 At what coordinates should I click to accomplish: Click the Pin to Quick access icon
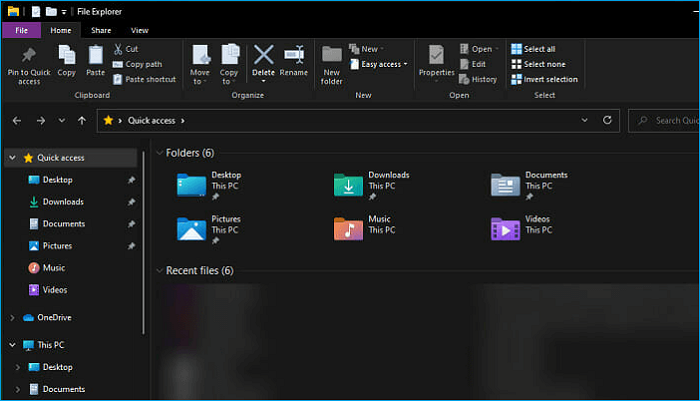click(x=29, y=56)
